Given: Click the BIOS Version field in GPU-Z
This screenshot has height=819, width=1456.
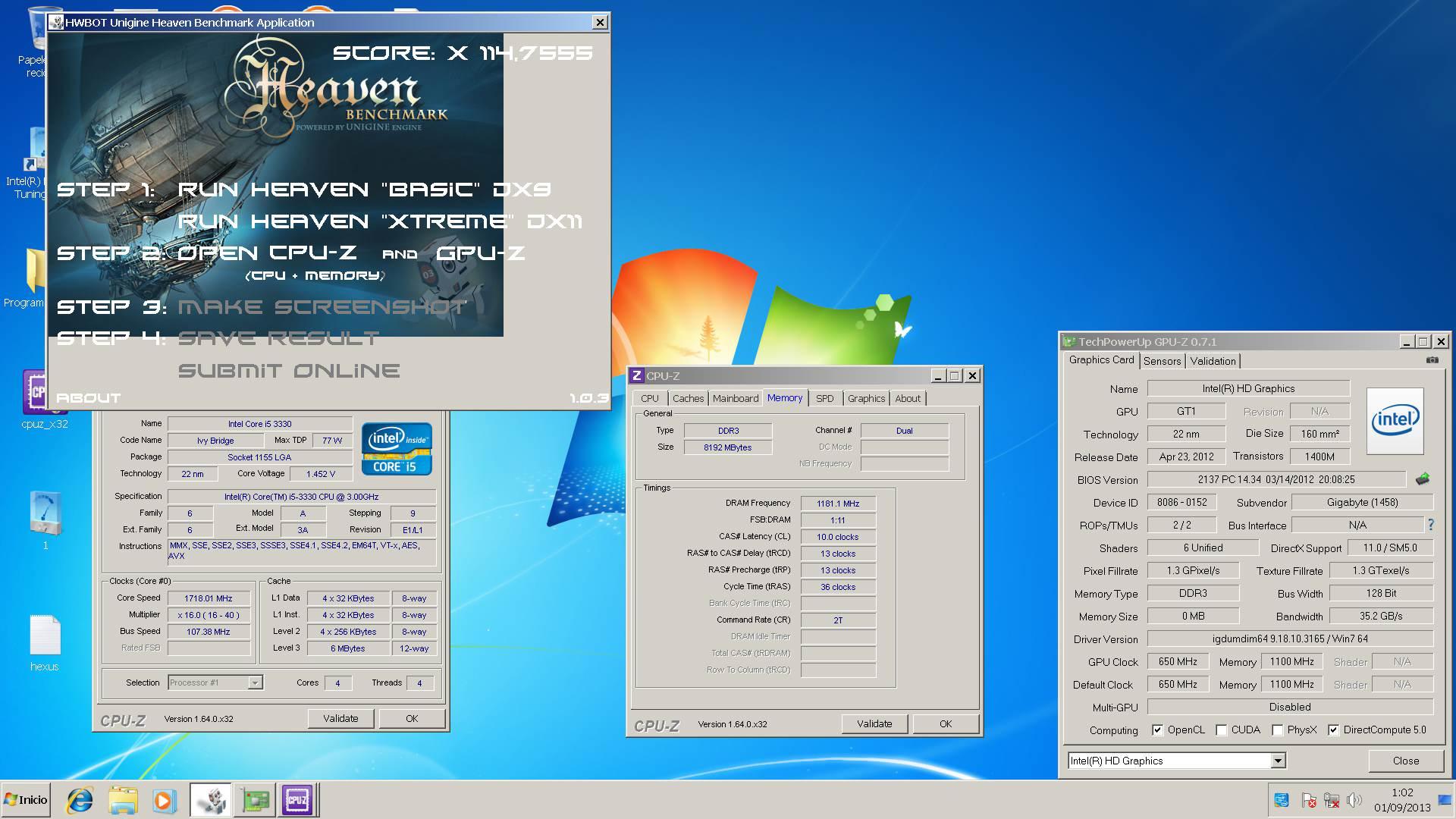Looking at the screenshot, I should (x=1276, y=479).
